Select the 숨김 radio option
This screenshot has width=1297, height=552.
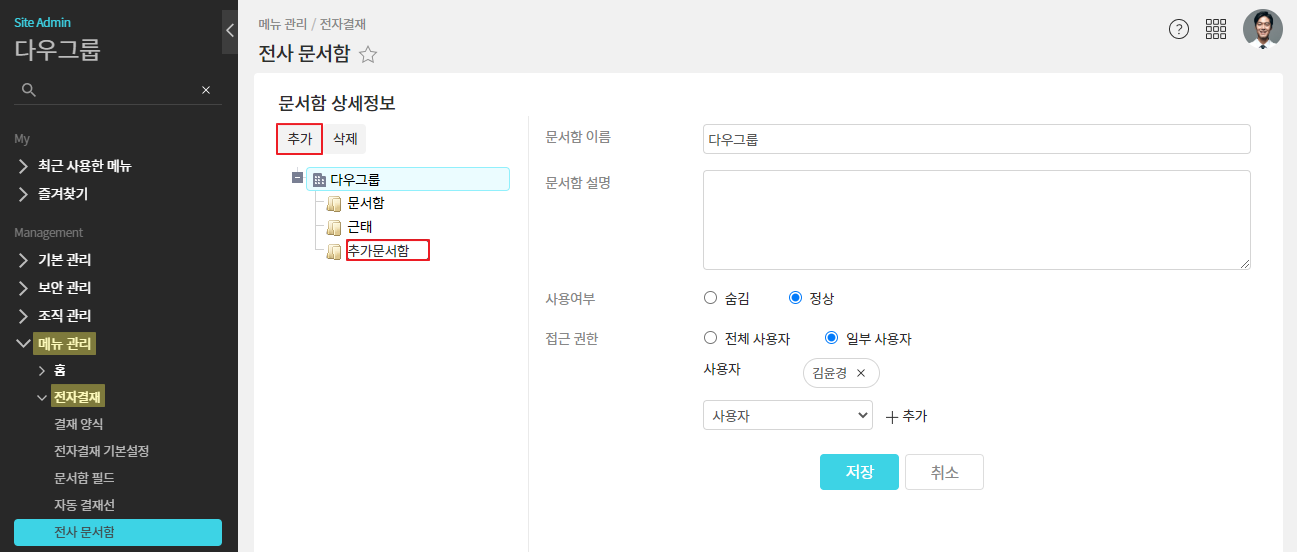pyautogui.click(x=711, y=298)
